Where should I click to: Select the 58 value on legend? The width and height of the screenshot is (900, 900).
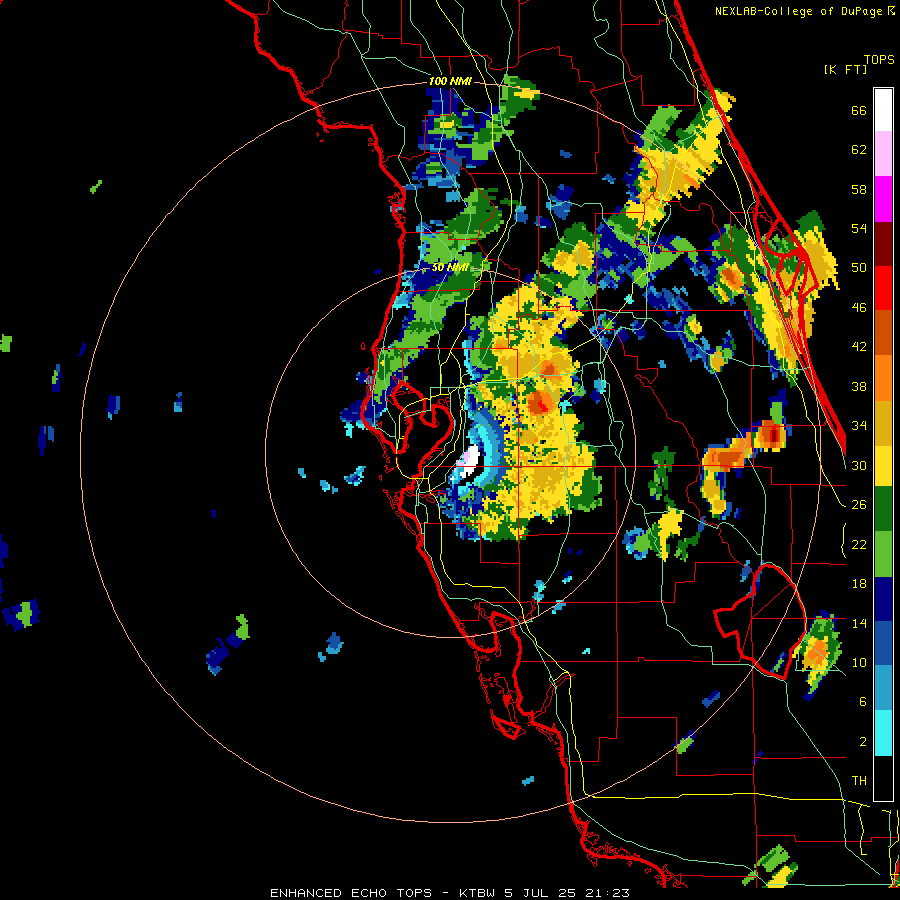pos(859,189)
